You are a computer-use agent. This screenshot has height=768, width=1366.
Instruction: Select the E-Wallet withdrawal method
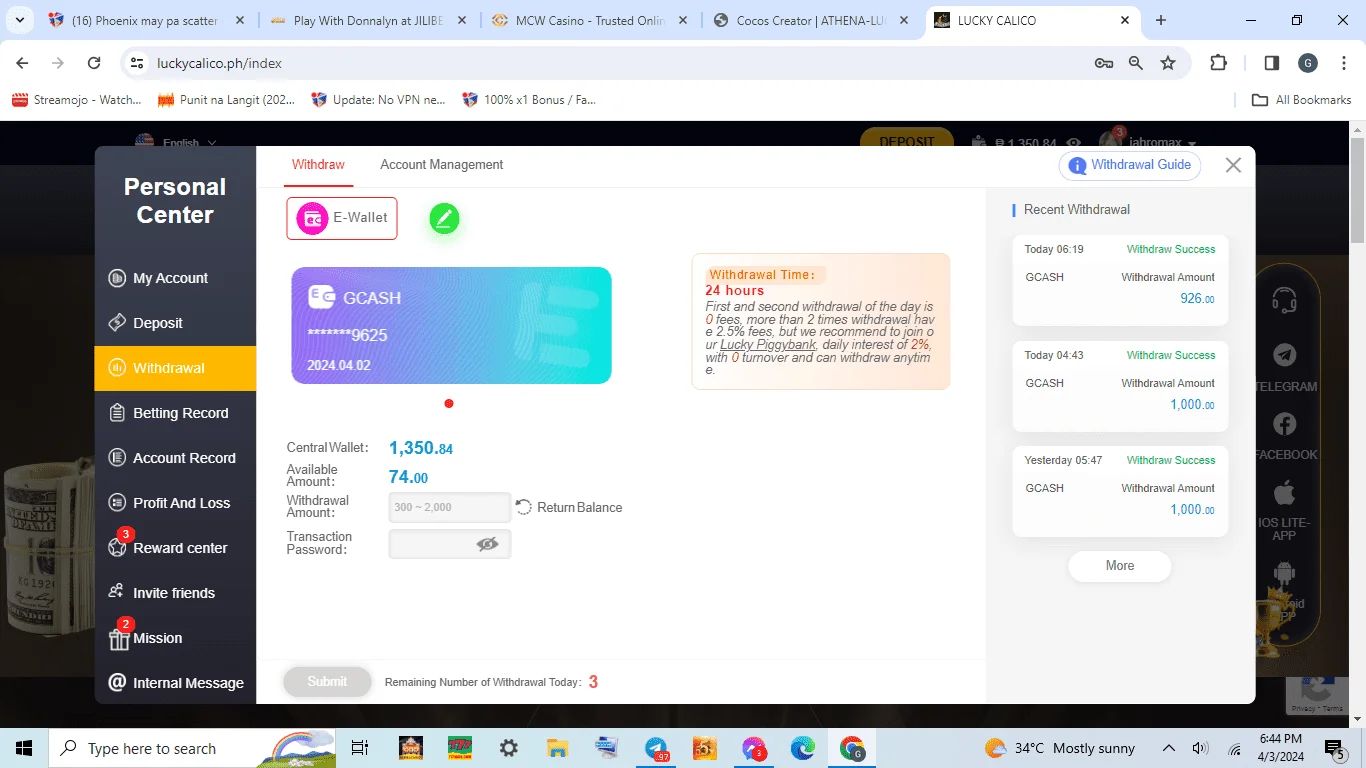[x=342, y=218]
